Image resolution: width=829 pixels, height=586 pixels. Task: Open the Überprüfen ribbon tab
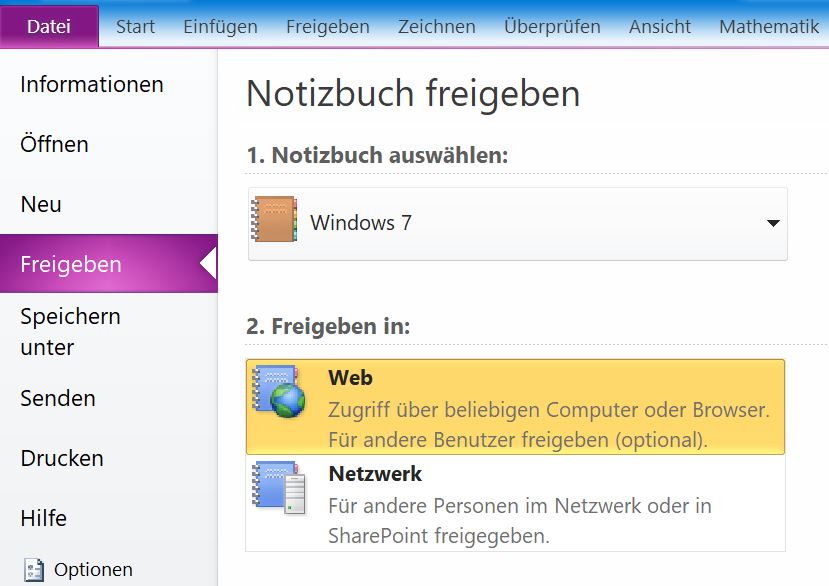click(x=552, y=26)
